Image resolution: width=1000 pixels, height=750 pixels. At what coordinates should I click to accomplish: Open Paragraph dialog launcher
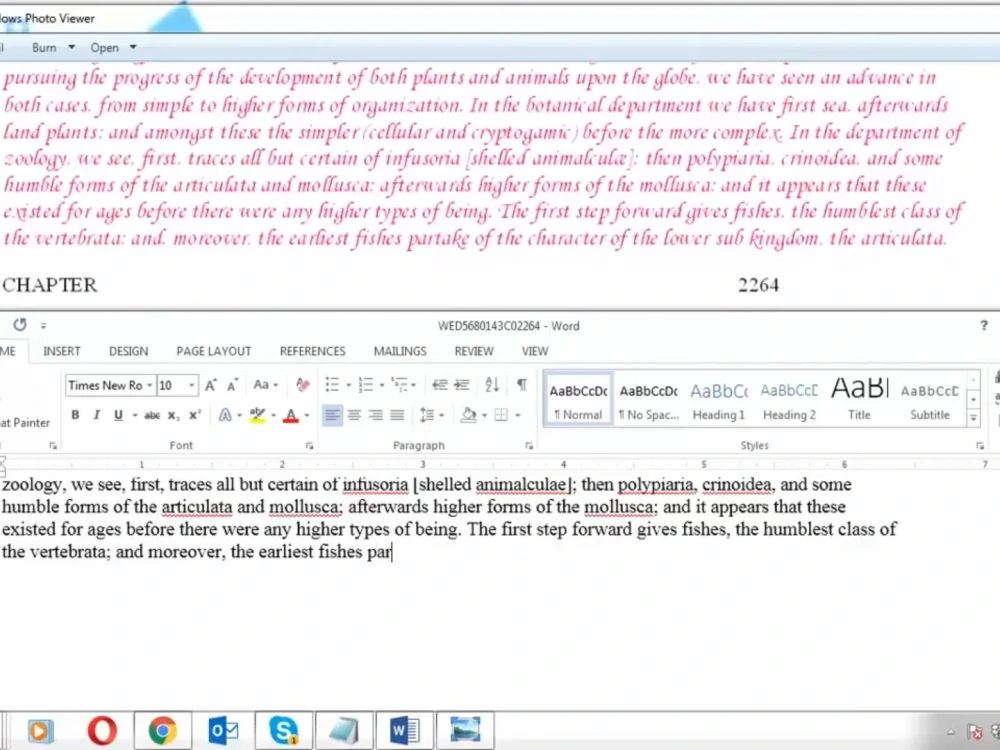tap(529, 446)
